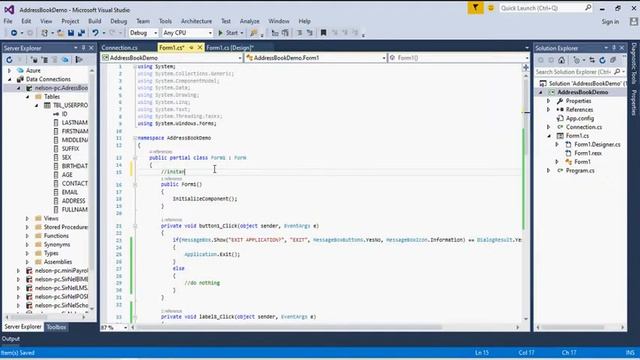
Task: Click the Undo arrow toolbar icon
Action: click(95, 33)
